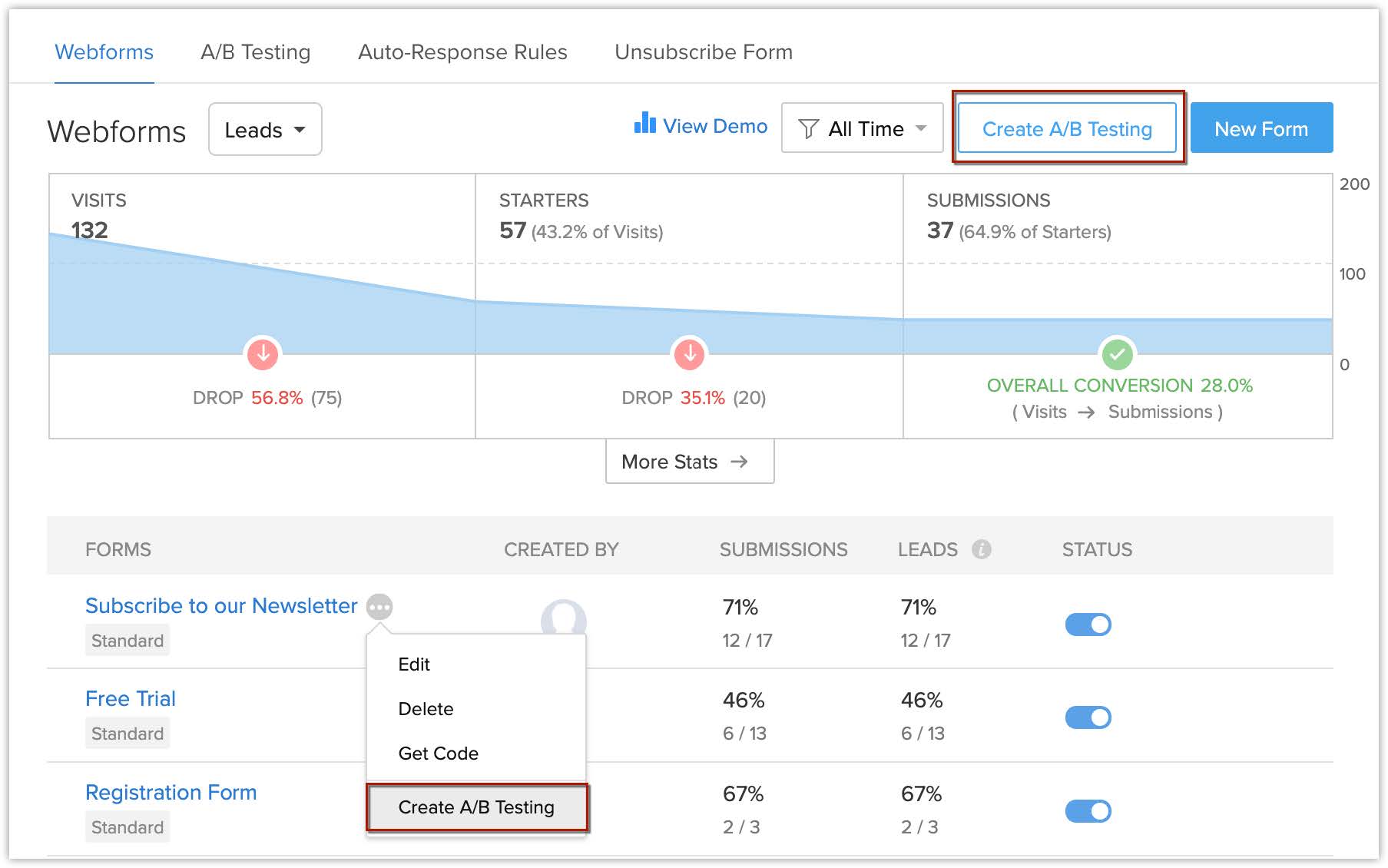Image resolution: width=1388 pixels, height=868 pixels.
Task: Click the New Form button
Action: (x=1260, y=128)
